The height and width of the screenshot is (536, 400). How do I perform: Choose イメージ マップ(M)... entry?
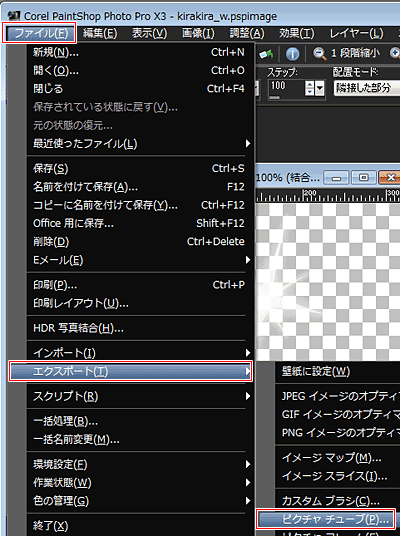[338, 458]
